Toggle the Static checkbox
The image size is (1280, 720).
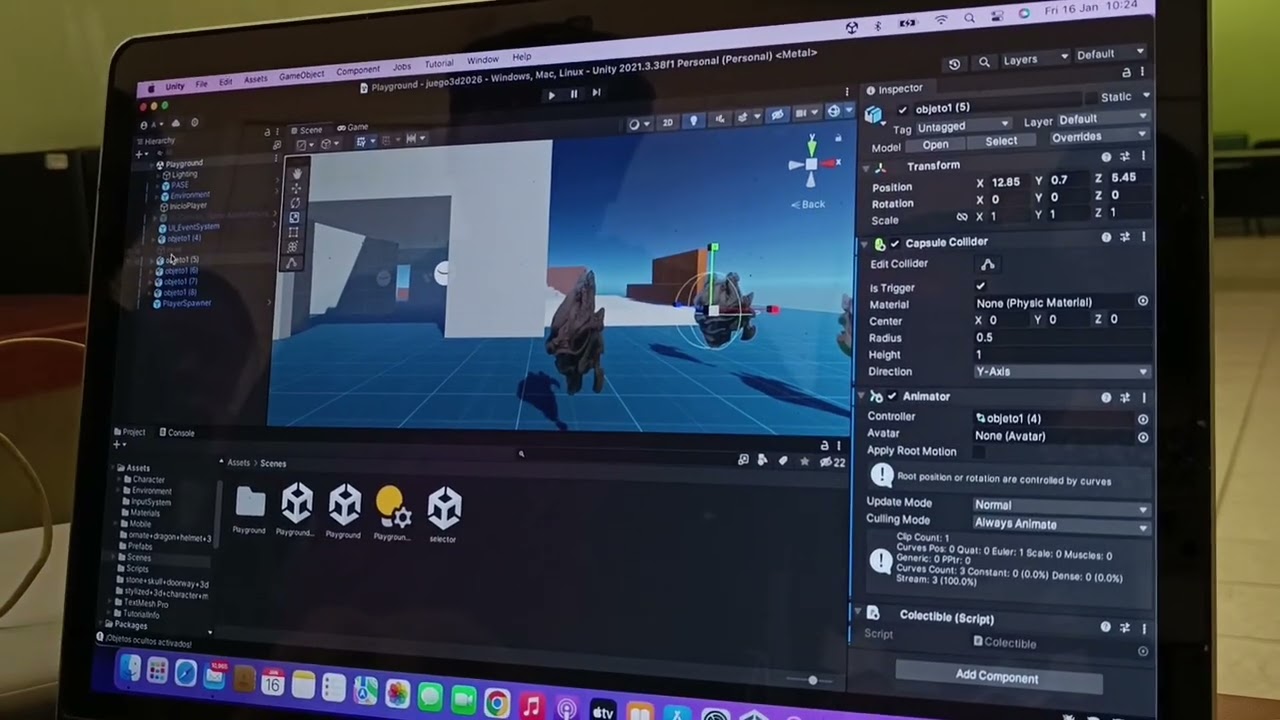coord(1093,99)
